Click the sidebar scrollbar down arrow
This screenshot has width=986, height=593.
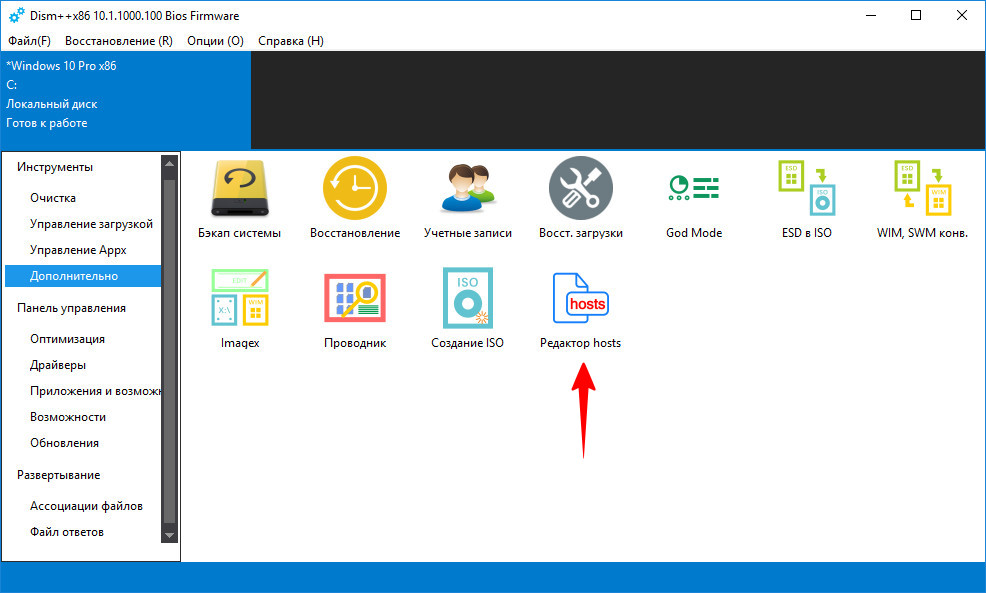169,535
